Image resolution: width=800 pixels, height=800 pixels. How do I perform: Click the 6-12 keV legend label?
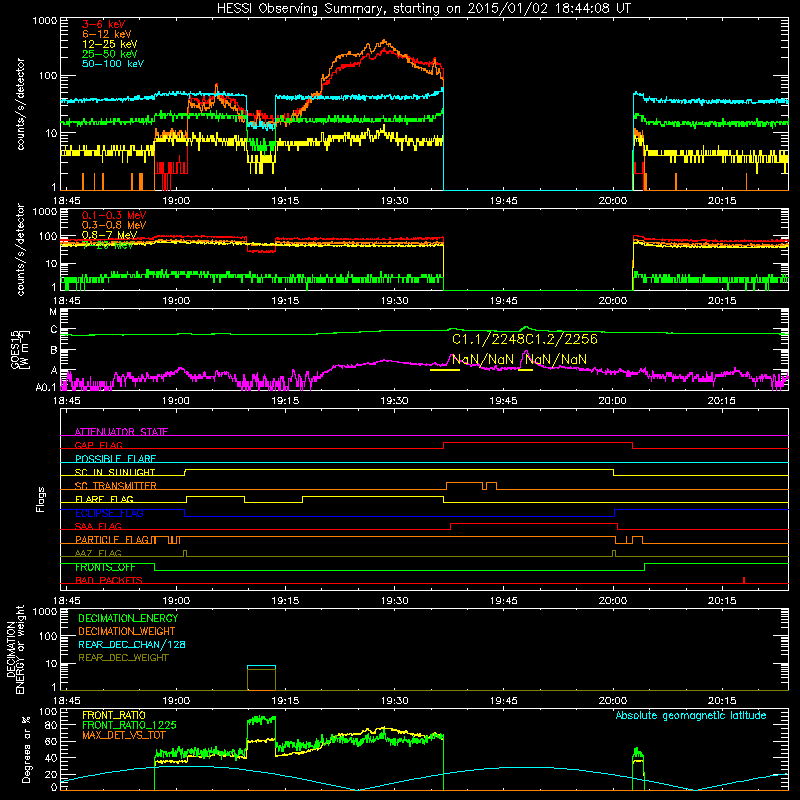click(x=107, y=34)
